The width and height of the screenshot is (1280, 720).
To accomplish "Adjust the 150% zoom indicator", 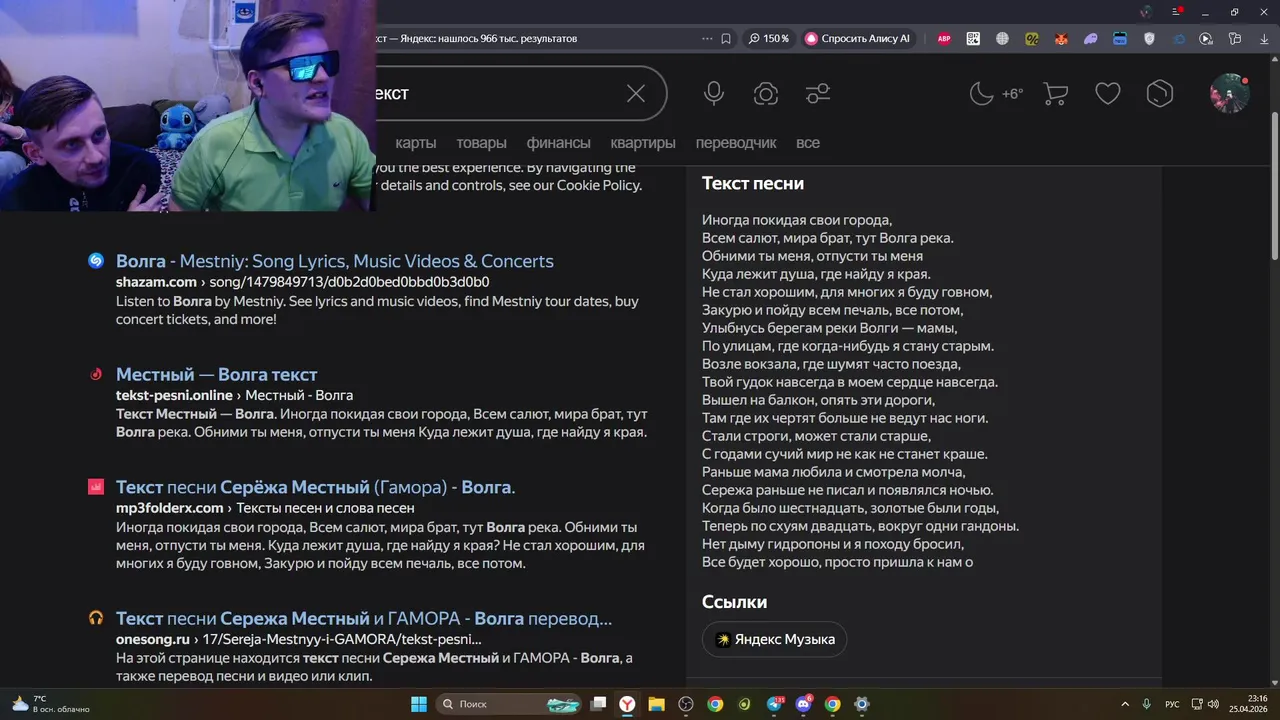I will click(x=769, y=39).
